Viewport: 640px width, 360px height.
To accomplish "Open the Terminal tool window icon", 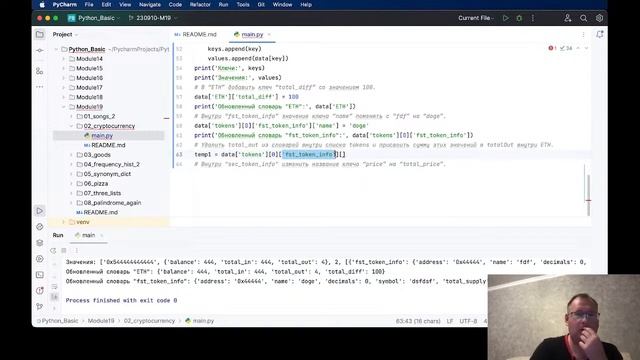I will click(x=40, y=275).
